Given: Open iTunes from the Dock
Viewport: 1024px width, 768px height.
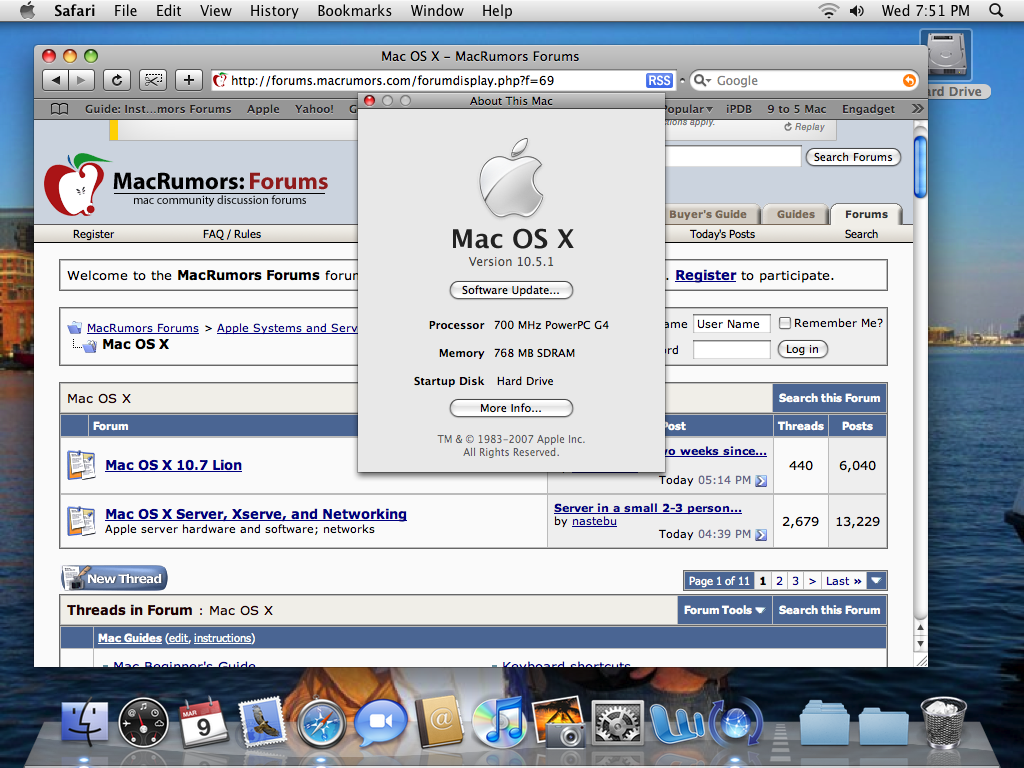Looking at the screenshot, I should (498, 722).
